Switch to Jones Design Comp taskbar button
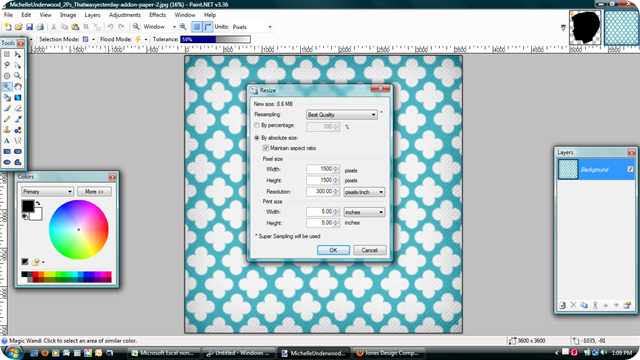 point(389,353)
